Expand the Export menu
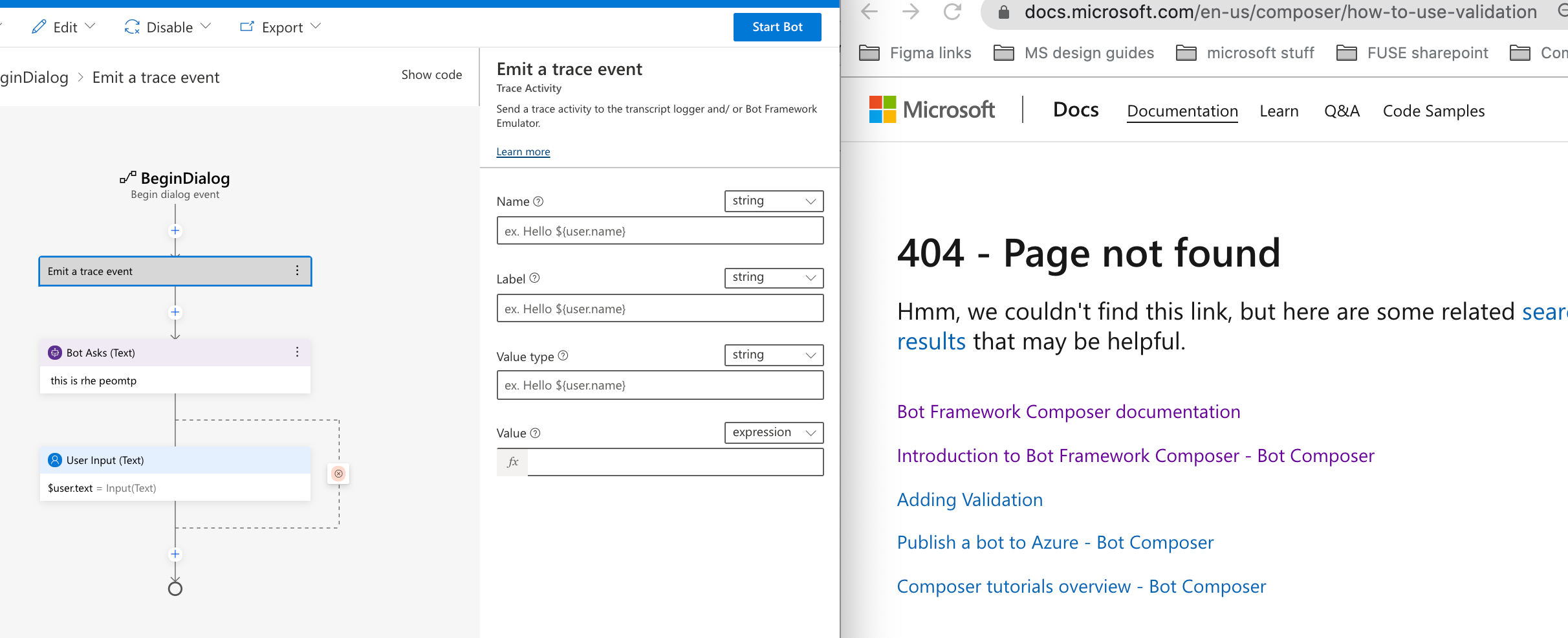 [x=280, y=27]
